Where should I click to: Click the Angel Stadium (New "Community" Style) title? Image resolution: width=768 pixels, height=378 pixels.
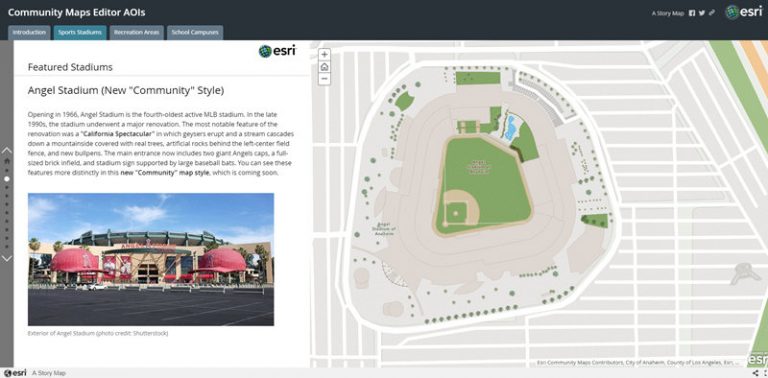tap(126, 91)
